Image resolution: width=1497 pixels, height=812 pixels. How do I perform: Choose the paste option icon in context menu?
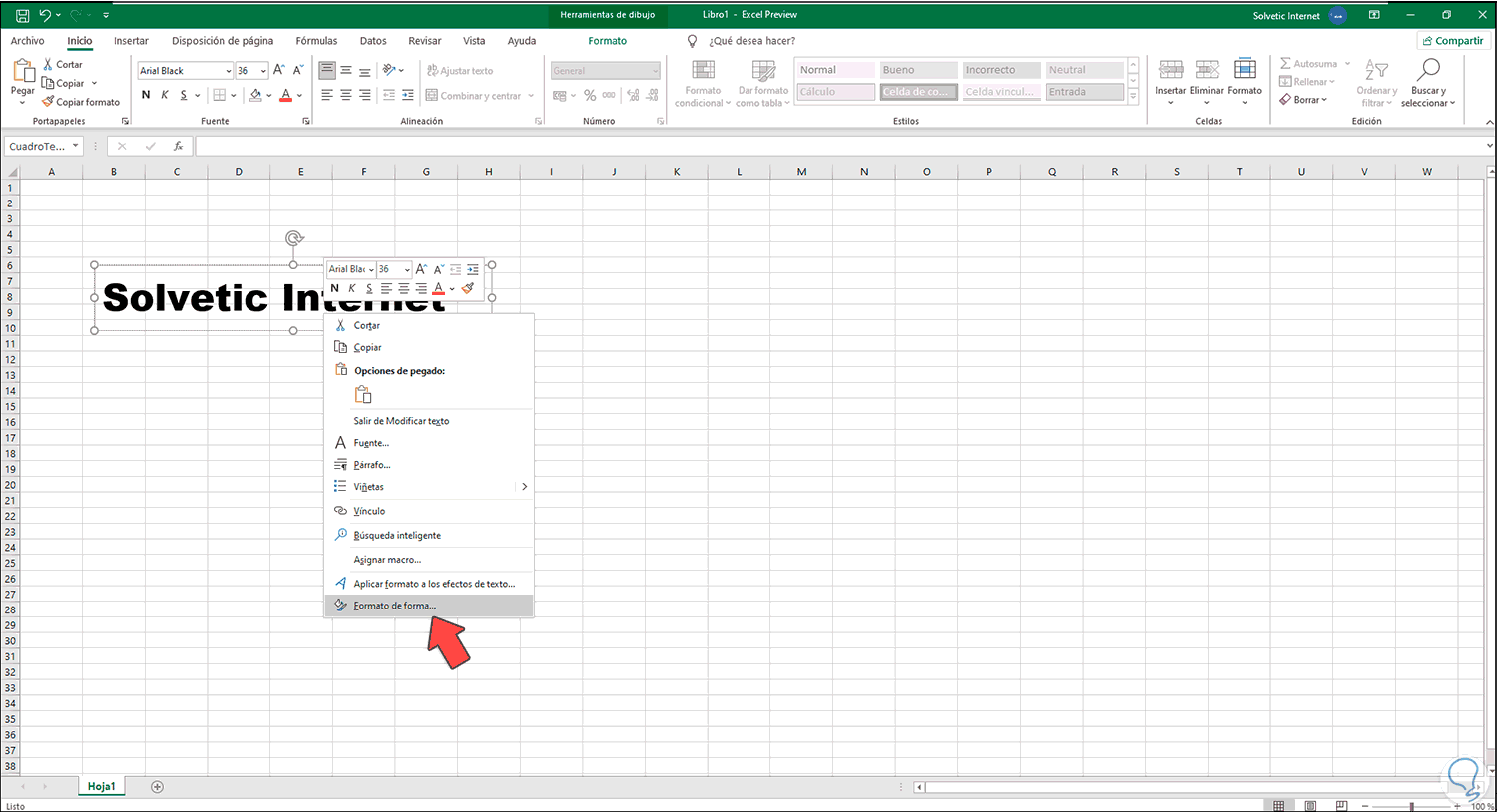363,394
